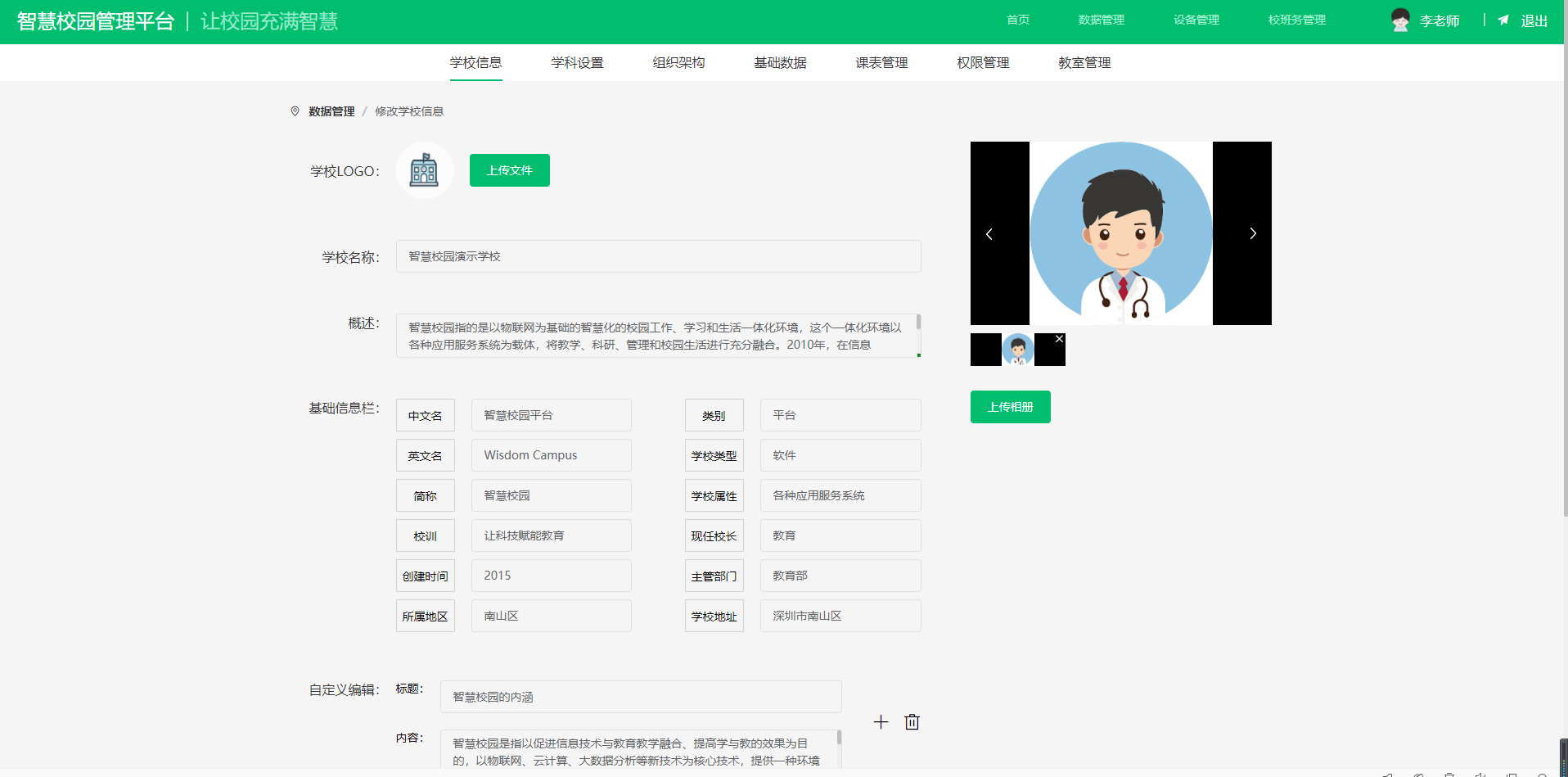Viewport: 1568px width, 777px height.
Task: Click the 上传文件 button
Action: point(509,170)
